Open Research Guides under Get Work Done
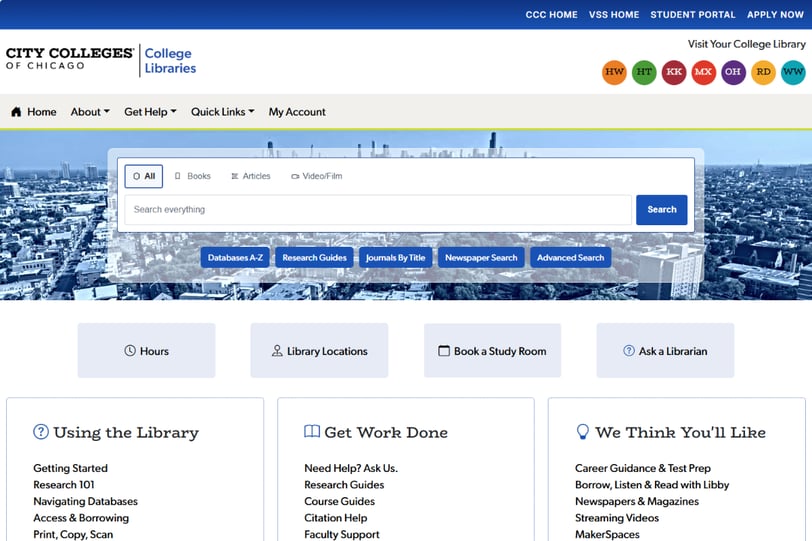The height and width of the screenshot is (541, 812). pos(344,485)
